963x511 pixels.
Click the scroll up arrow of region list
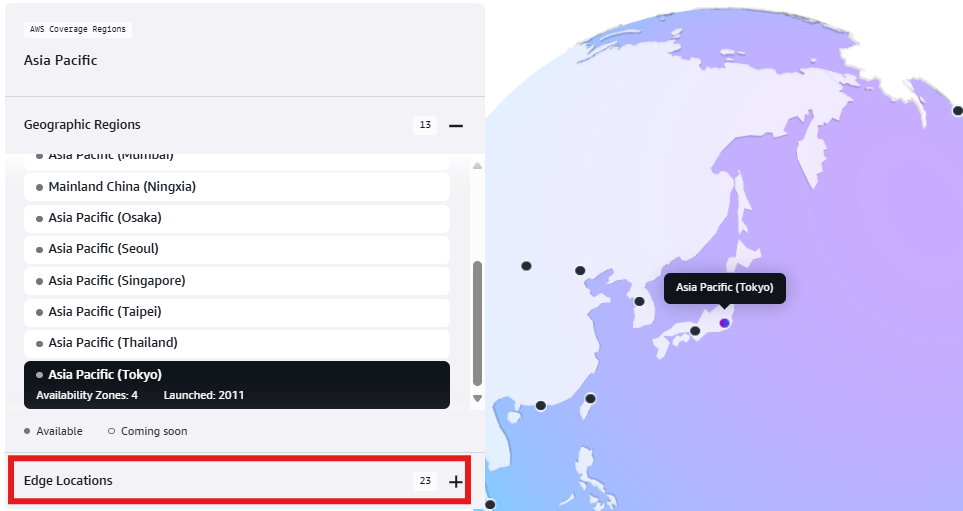pyautogui.click(x=477, y=166)
